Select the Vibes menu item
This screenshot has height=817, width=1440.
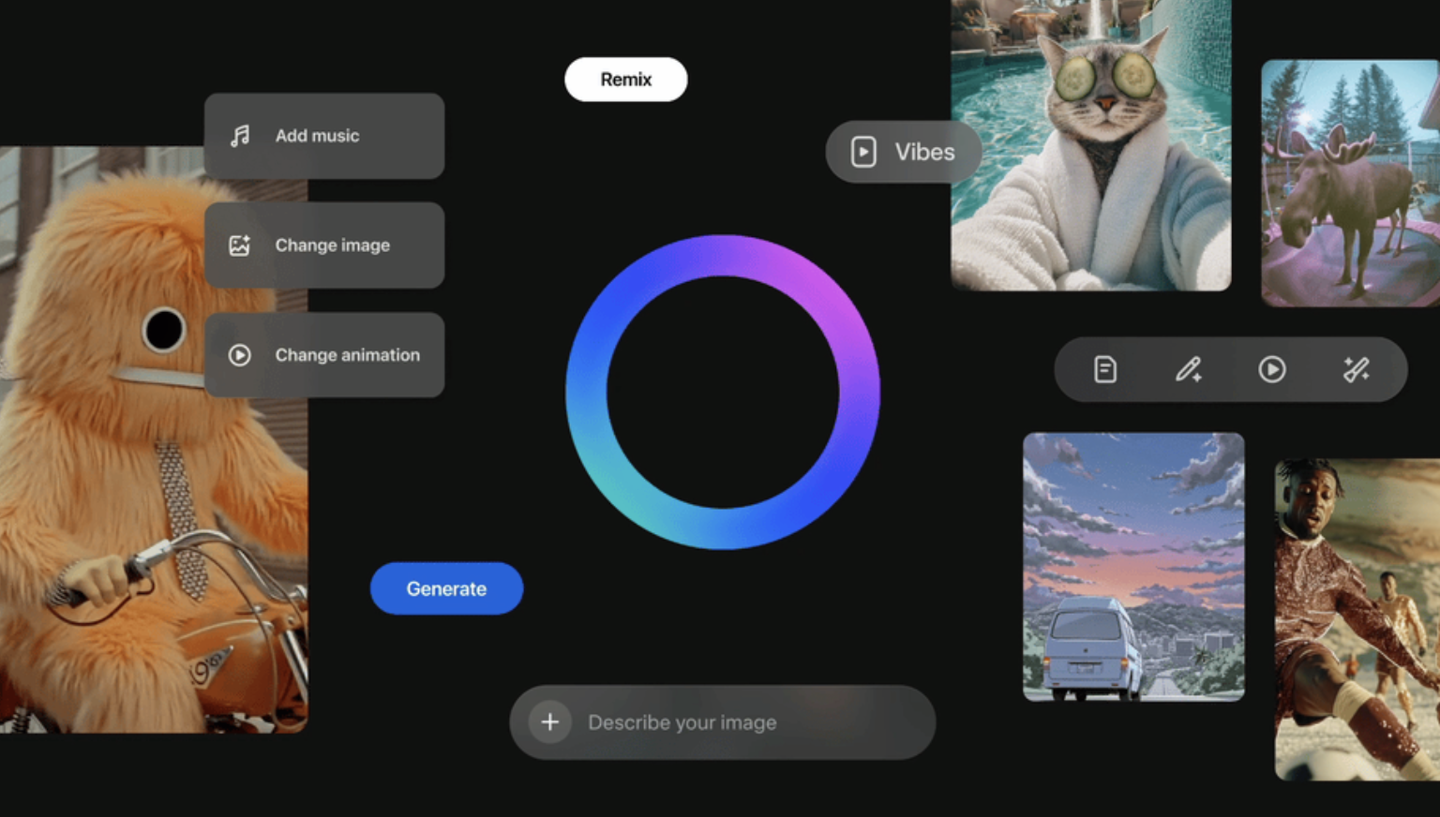pyautogui.click(x=903, y=151)
